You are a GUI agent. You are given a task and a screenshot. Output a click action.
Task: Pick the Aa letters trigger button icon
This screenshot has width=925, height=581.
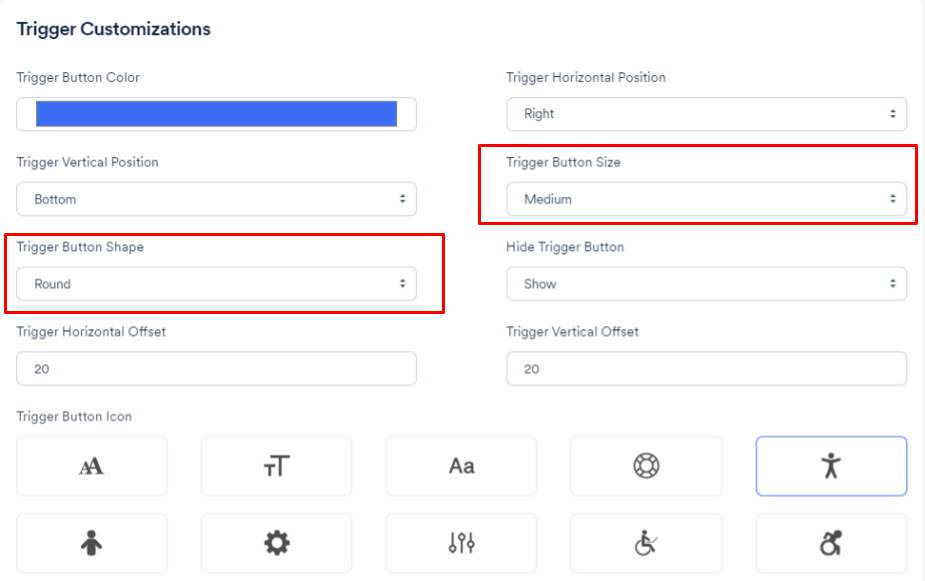tap(461, 465)
